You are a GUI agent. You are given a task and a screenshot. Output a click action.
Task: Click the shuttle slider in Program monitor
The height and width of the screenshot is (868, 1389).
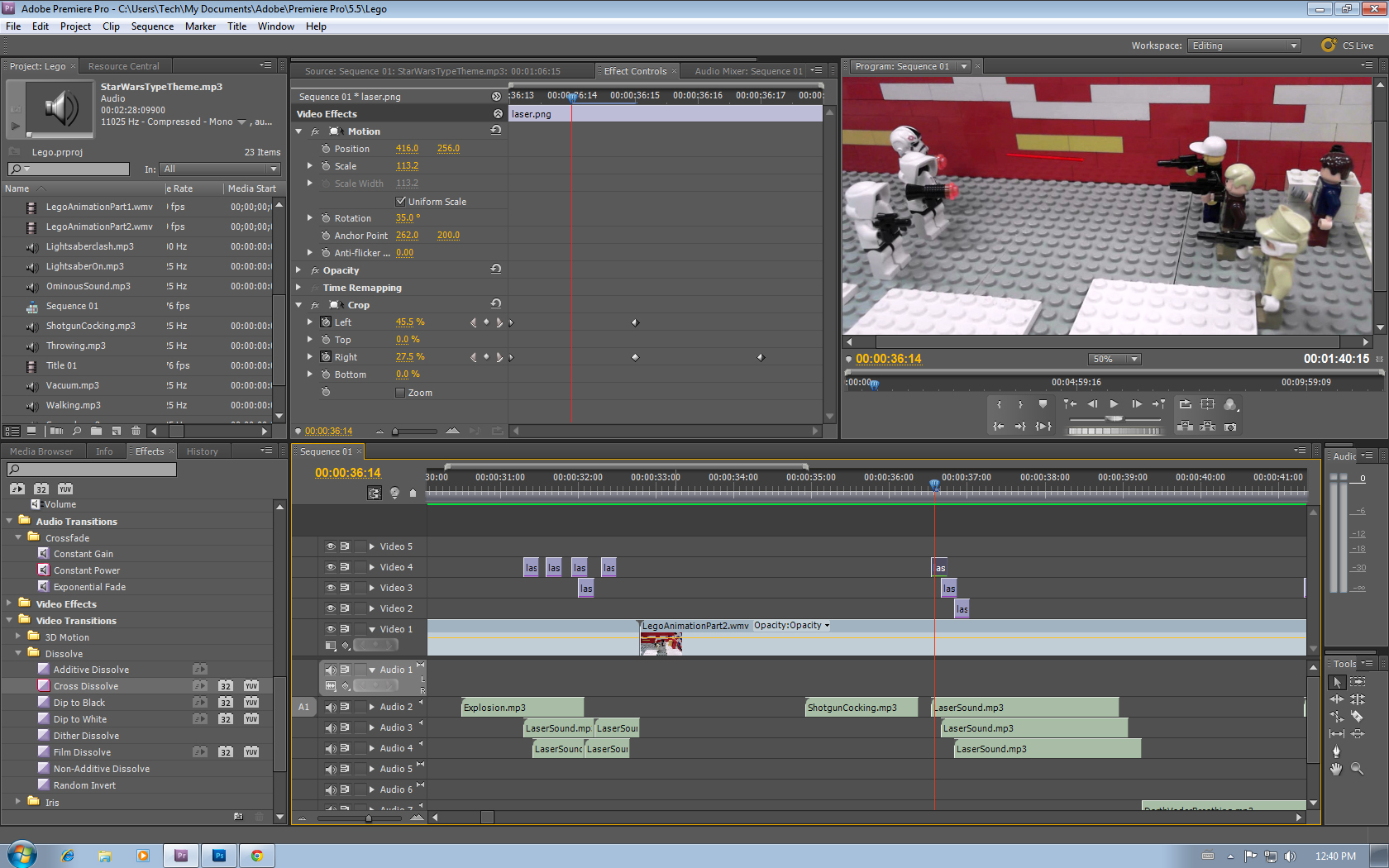click(x=1115, y=419)
